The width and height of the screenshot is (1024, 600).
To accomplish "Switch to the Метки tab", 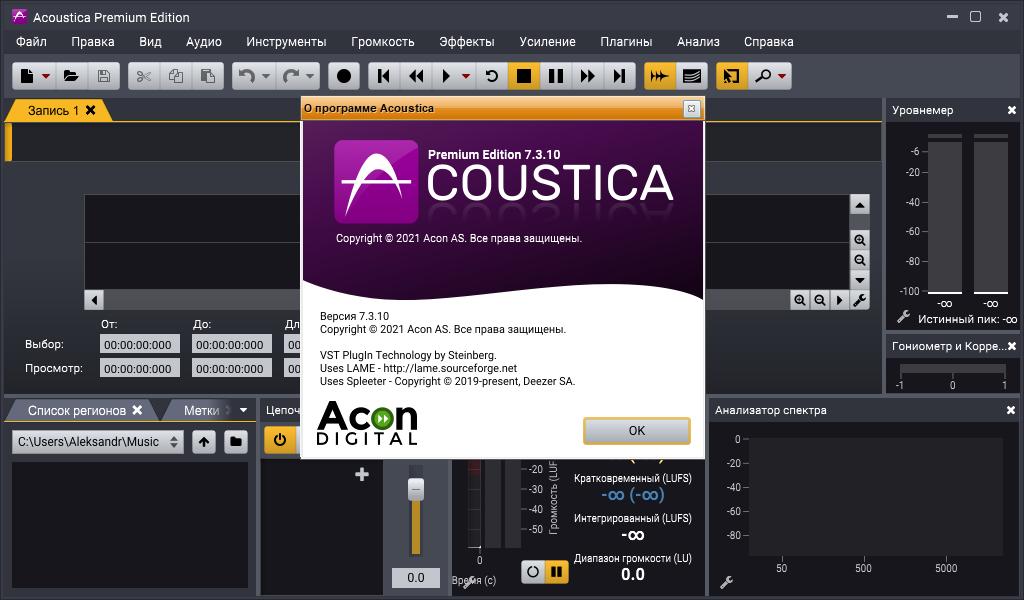I will pos(201,410).
